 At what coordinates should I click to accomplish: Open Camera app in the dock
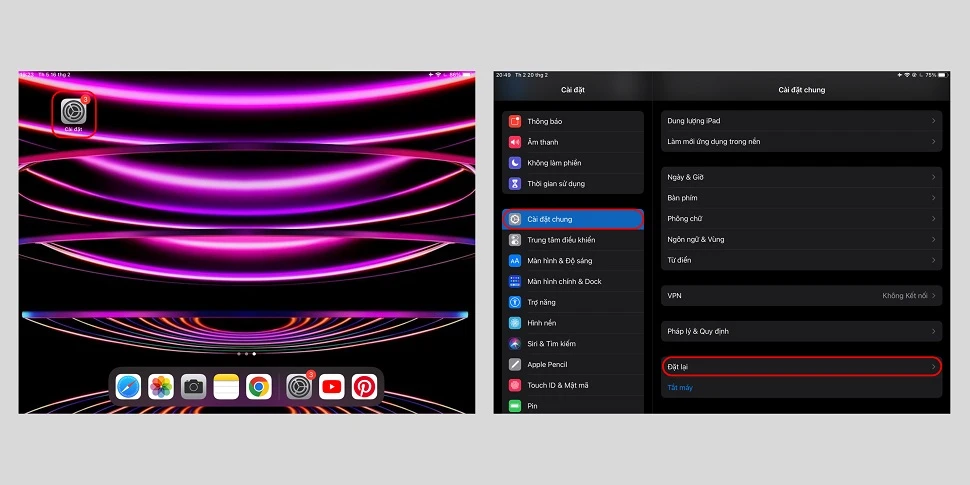tap(194, 387)
